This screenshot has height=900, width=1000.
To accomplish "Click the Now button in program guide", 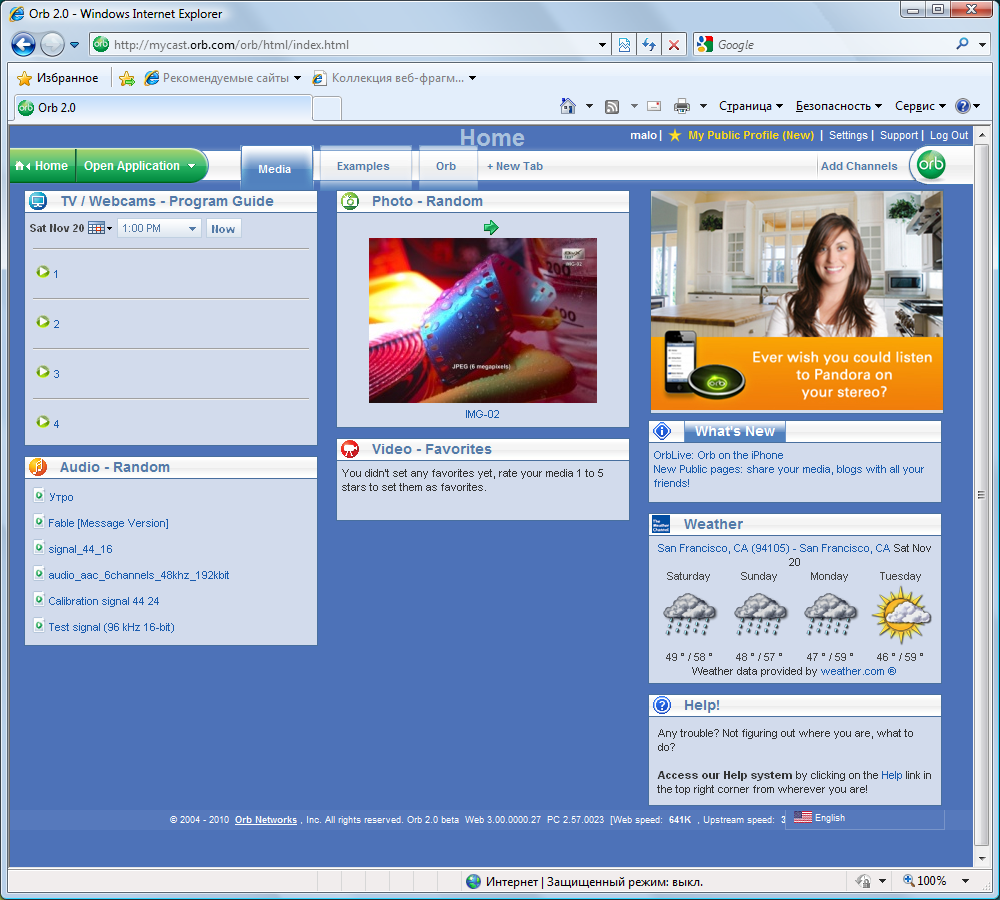I will coord(223,228).
